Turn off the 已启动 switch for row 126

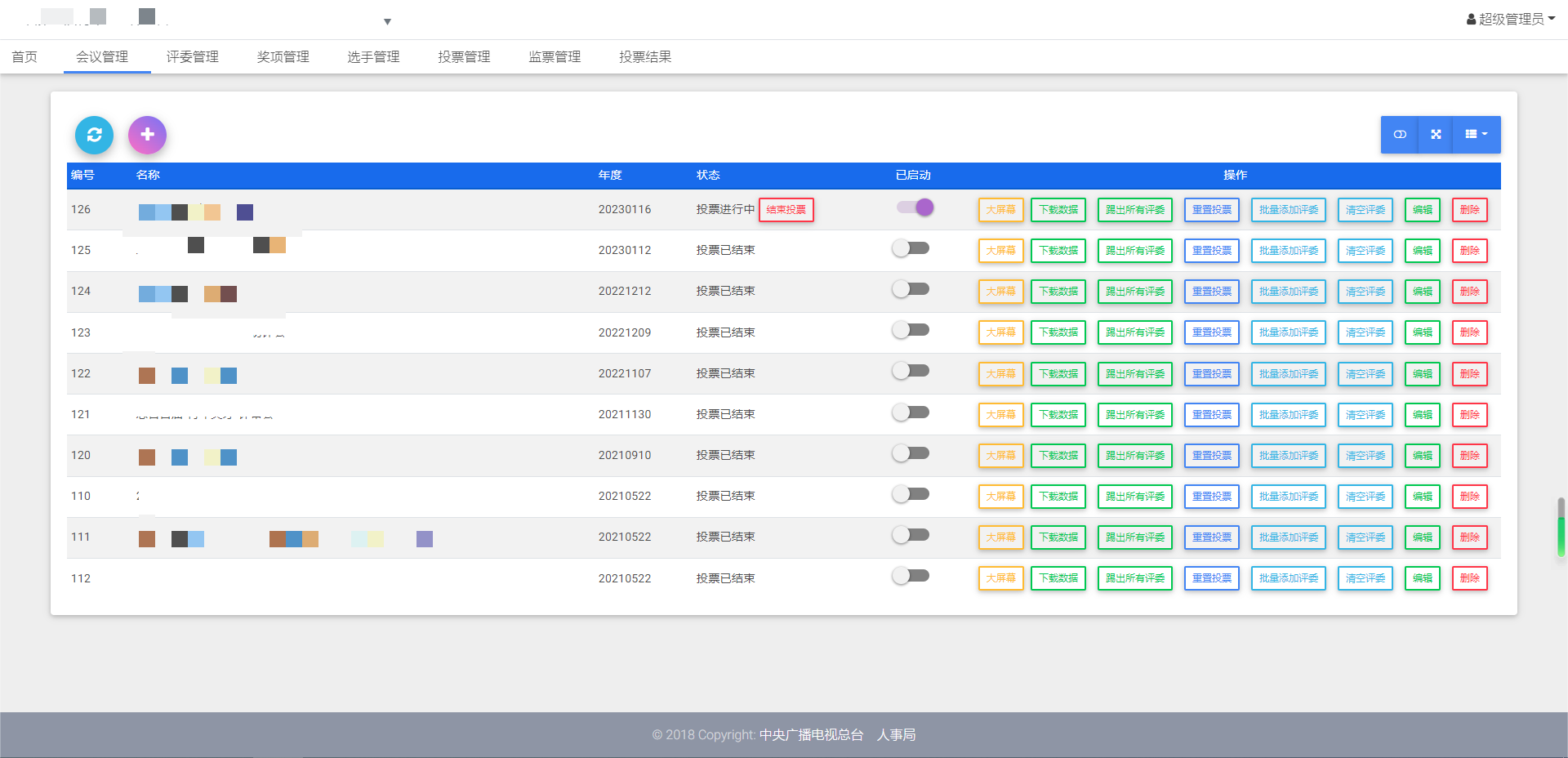(915, 207)
